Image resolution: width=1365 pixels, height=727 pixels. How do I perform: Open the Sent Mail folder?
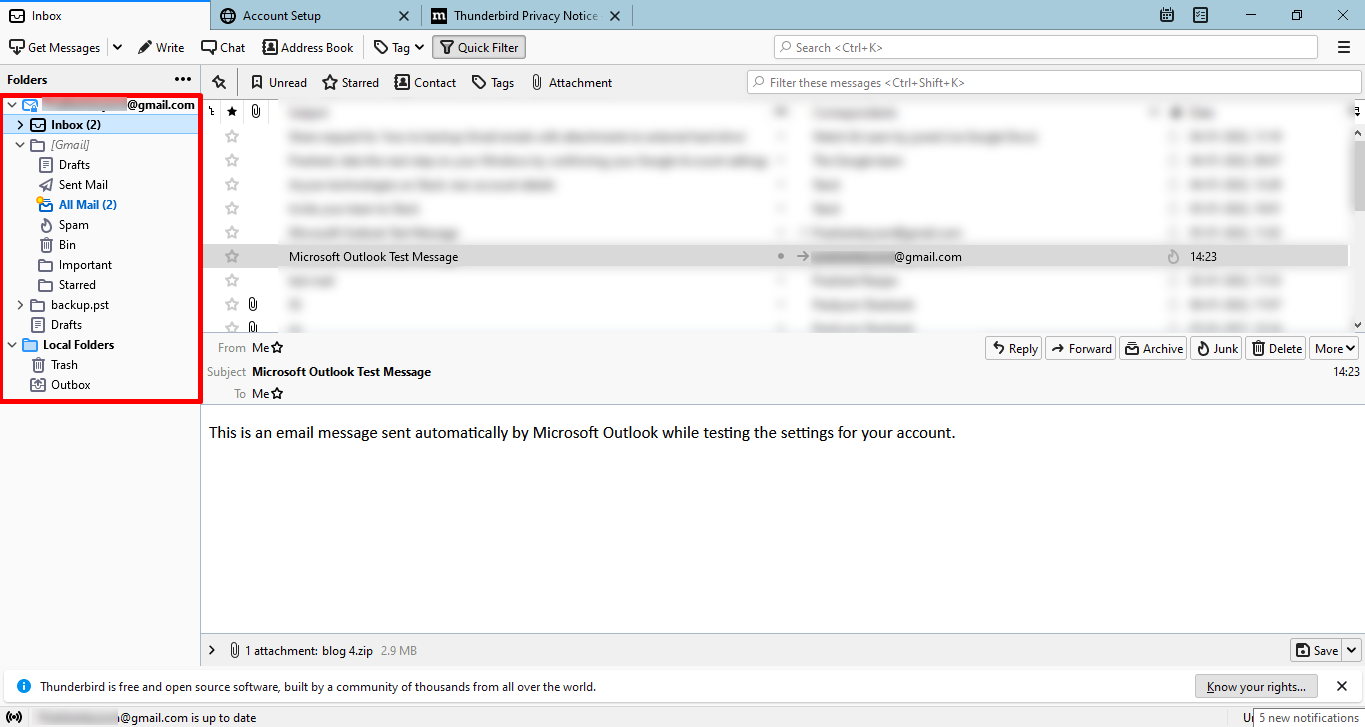point(83,185)
